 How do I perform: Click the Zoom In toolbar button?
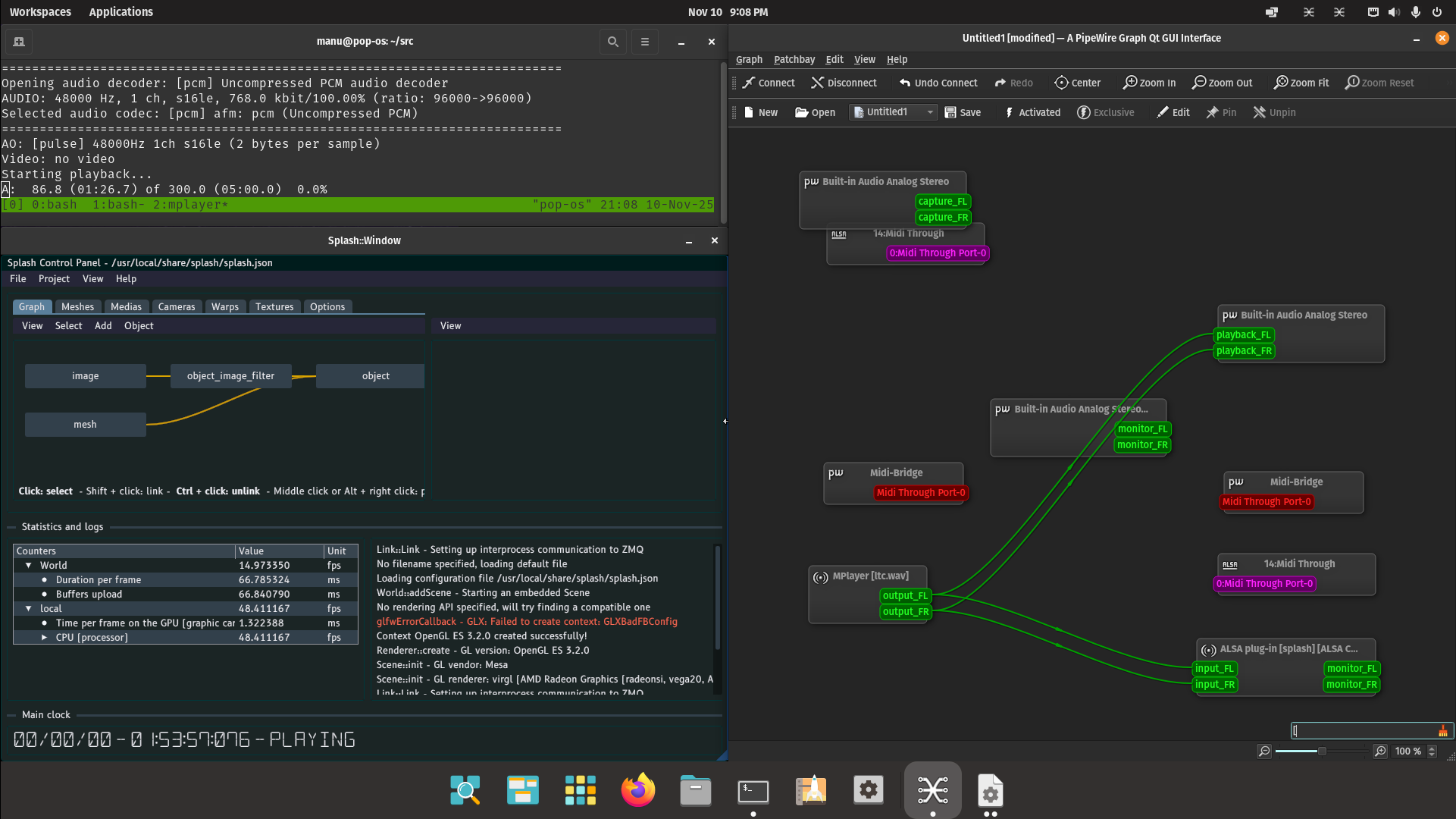(1149, 83)
